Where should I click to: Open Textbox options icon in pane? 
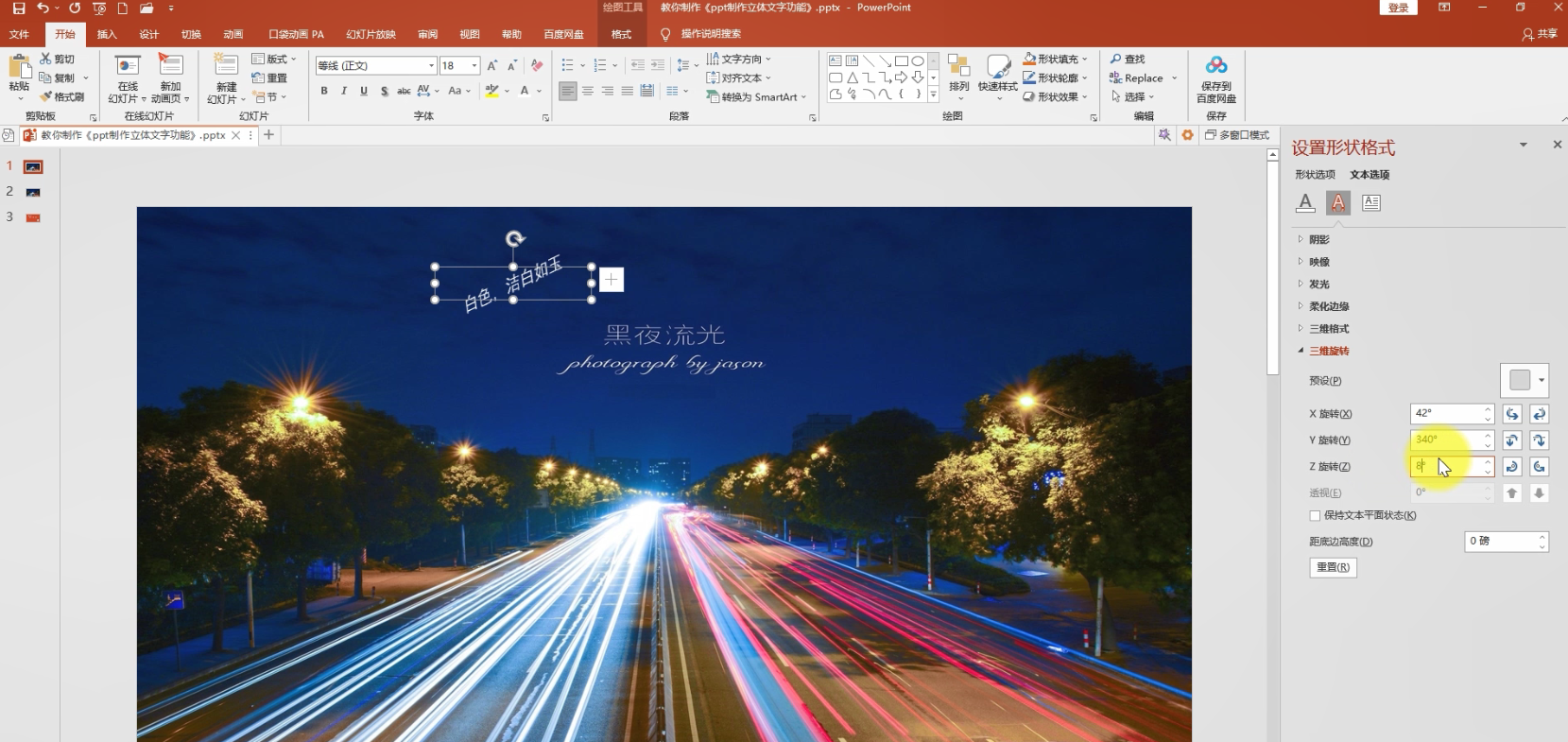point(1371,202)
